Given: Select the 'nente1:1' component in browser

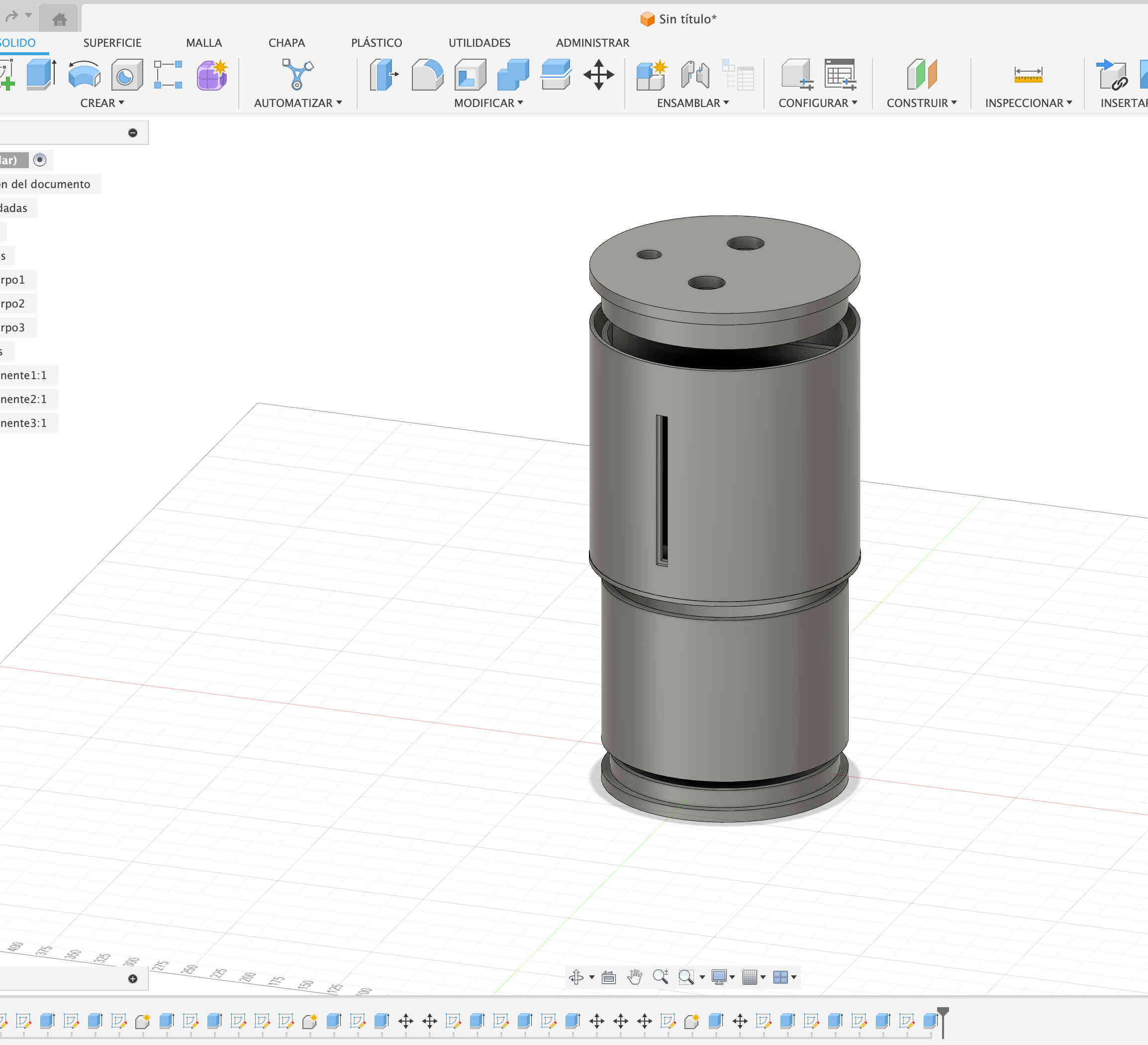Looking at the screenshot, I should pos(23,375).
